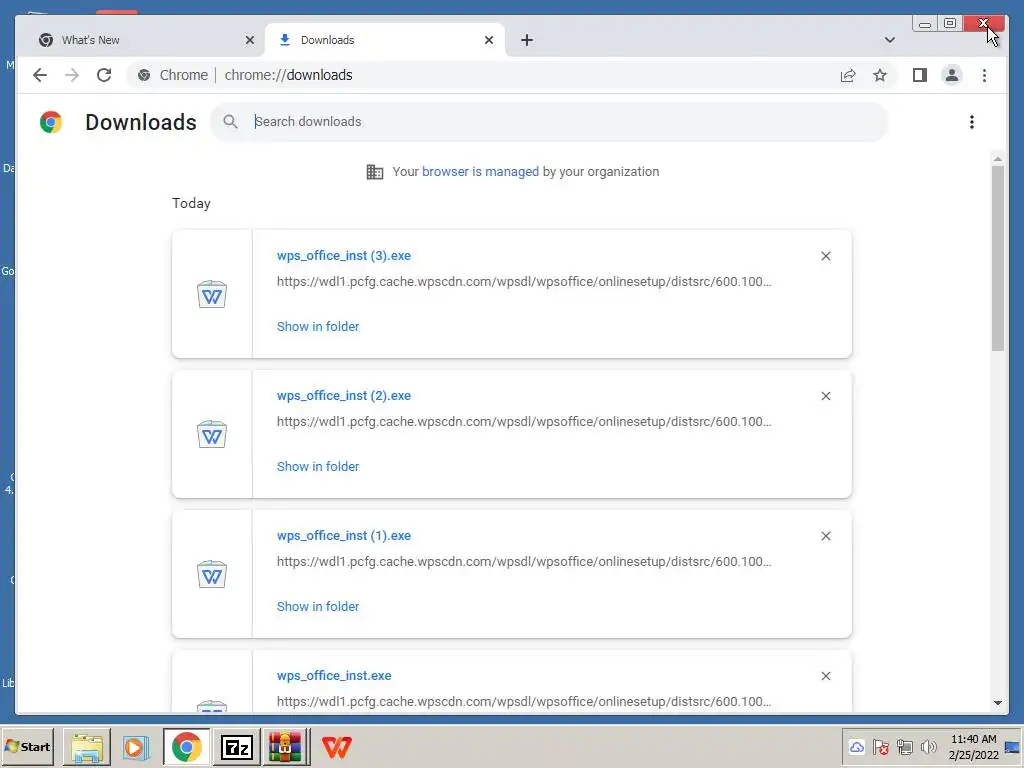The width and height of the screenshot is (1024, 768).
Task: Launch the media player taskbar icon
Action: tap(136, 747)
